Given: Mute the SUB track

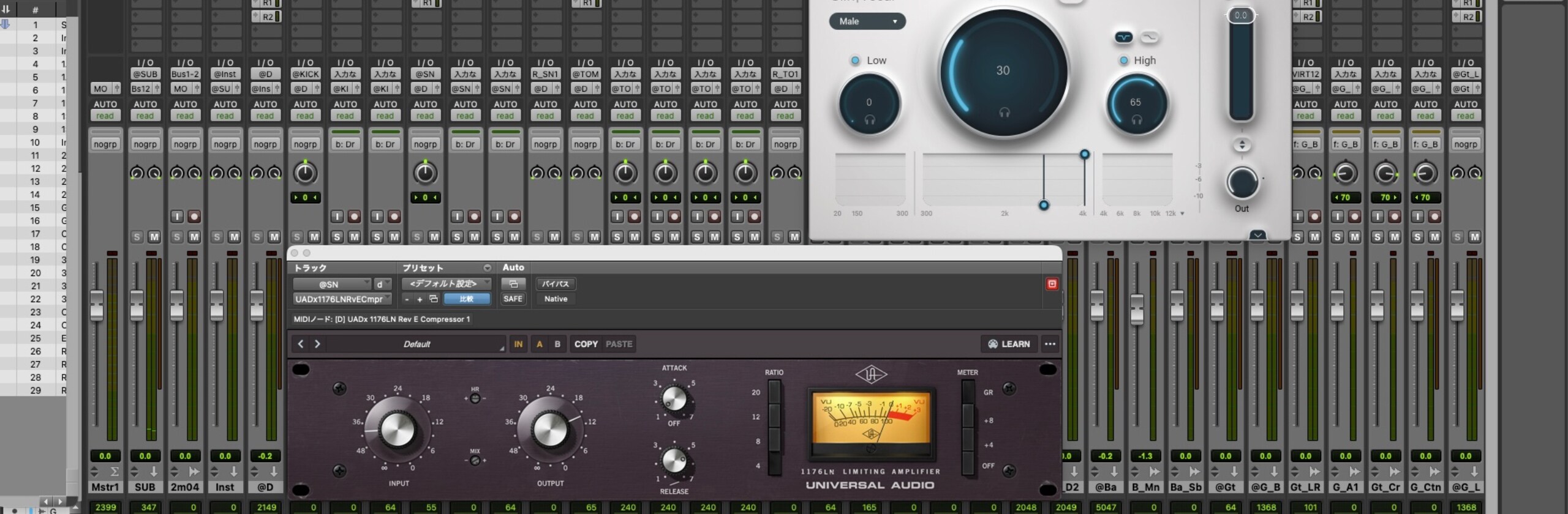Looking at the screenshot, I should click(x=154, y=237).
